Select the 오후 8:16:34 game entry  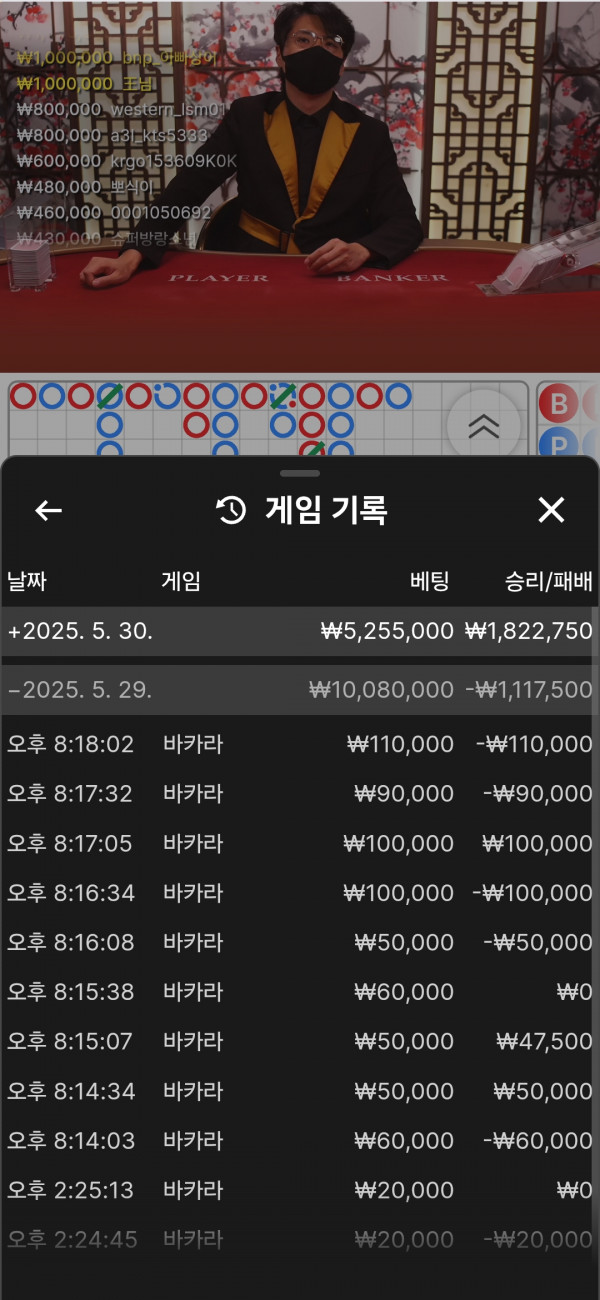(x=299, y=893)
